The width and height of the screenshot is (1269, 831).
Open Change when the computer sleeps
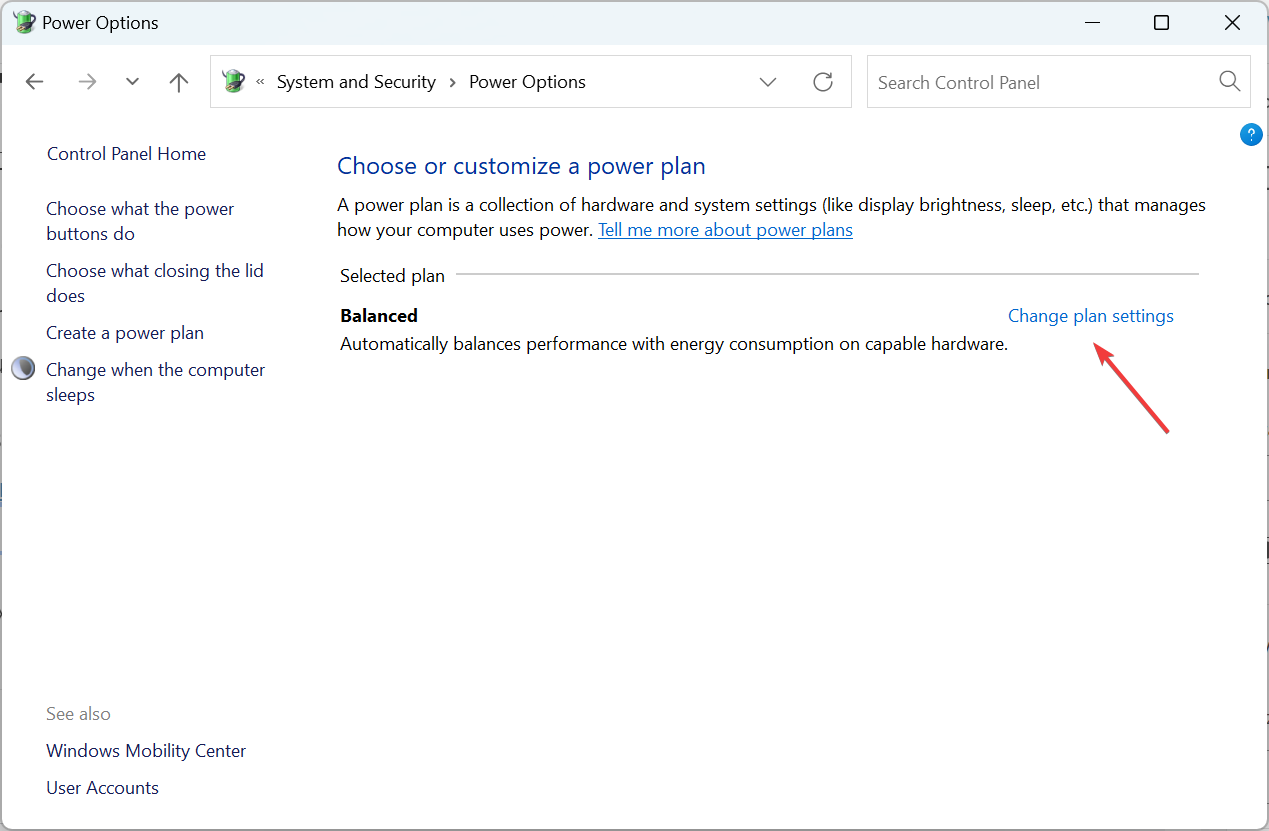(x=155, y=382)
